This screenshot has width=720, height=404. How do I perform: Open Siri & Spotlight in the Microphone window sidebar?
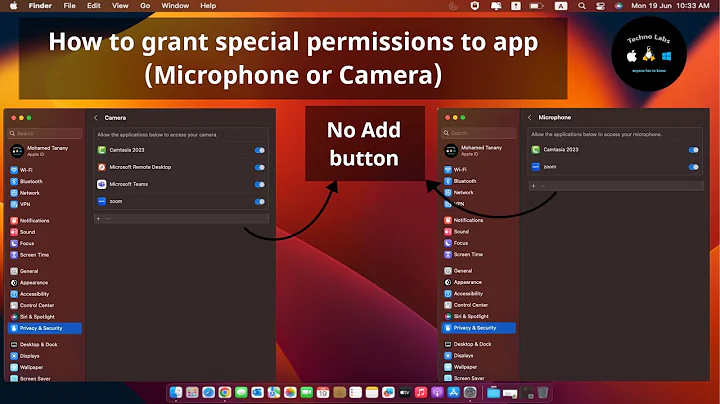[467, 316]
